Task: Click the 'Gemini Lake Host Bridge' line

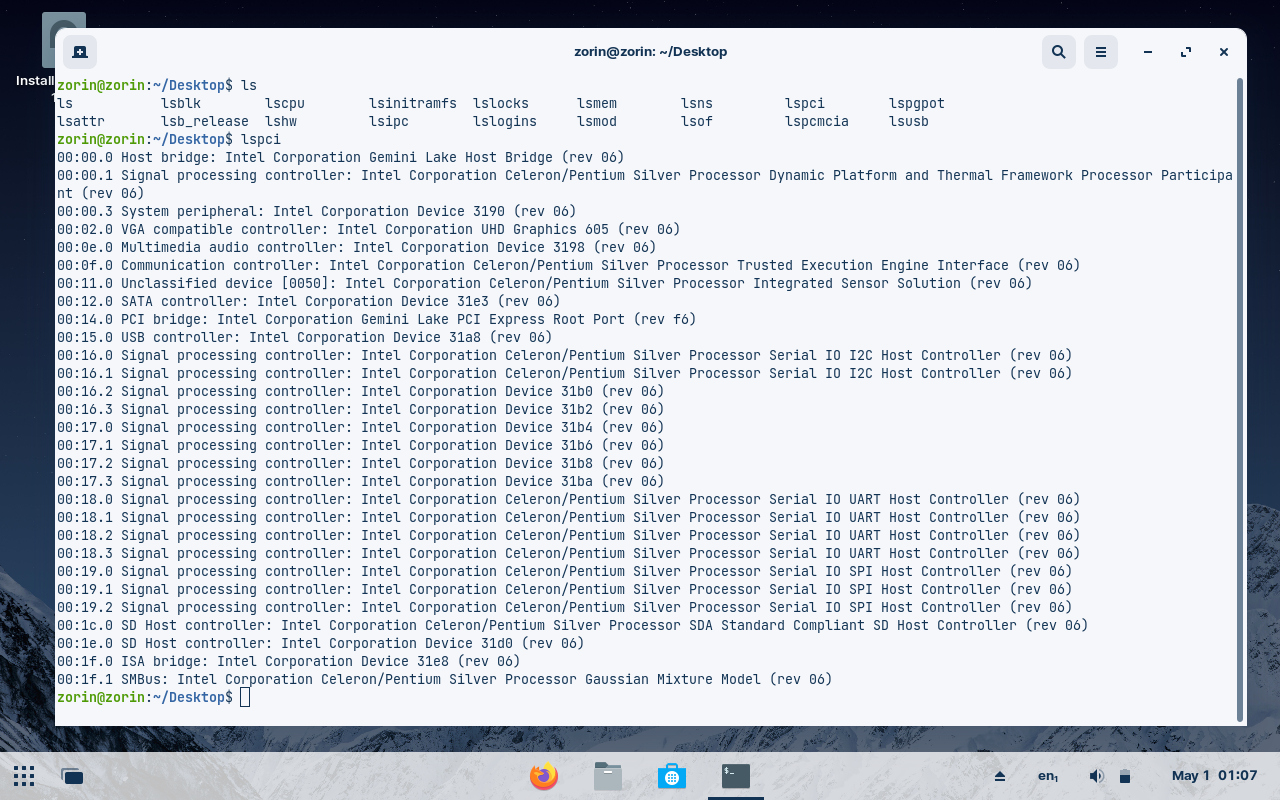Action: point(341,157)
